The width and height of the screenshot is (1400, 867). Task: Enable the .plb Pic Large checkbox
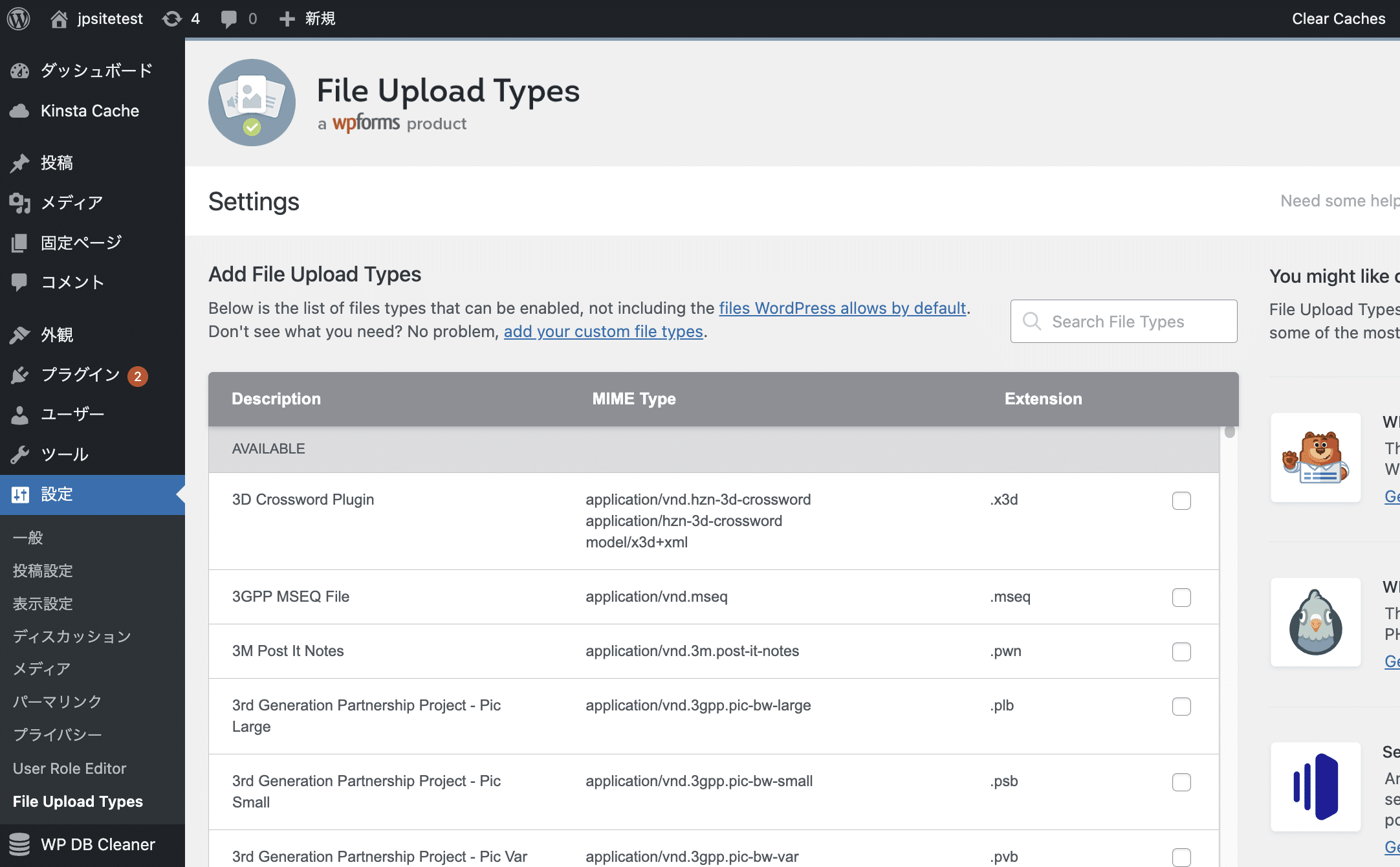tap(1181, 706)
